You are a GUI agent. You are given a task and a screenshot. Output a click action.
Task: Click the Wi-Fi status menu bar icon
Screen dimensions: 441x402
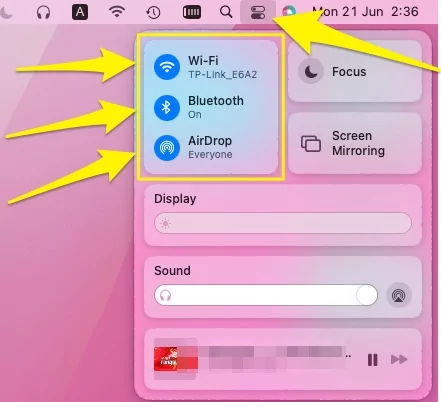(x=117, y=12)
